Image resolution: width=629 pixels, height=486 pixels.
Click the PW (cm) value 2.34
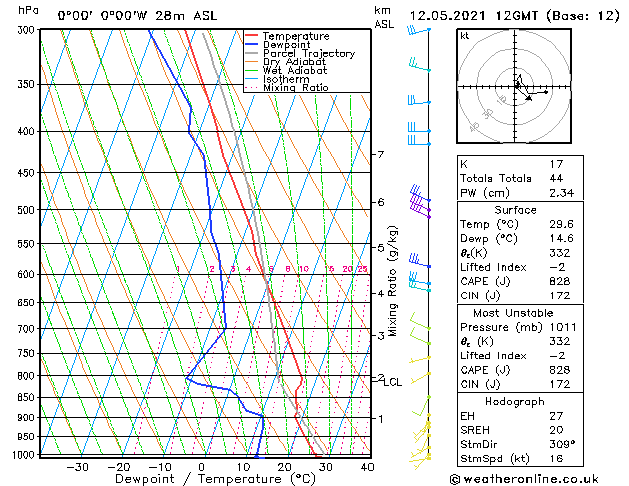(x=562, y=193)
